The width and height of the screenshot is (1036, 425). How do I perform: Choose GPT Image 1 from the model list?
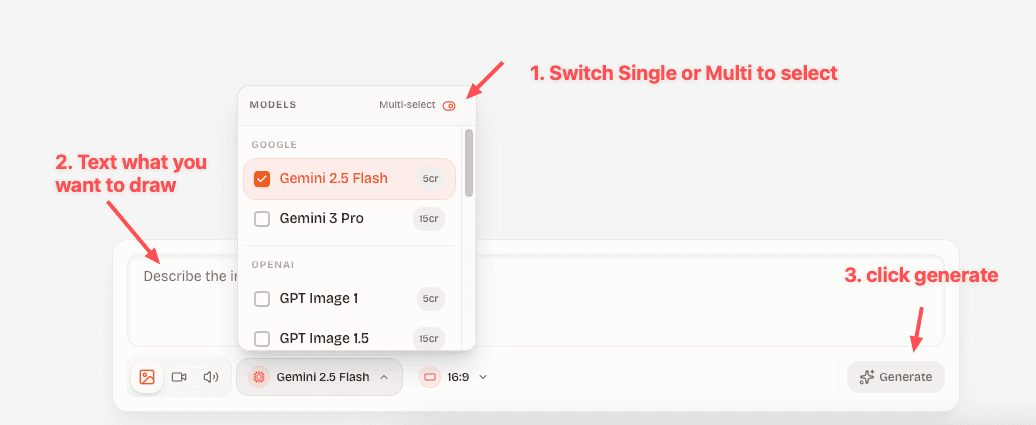(318, 298)
